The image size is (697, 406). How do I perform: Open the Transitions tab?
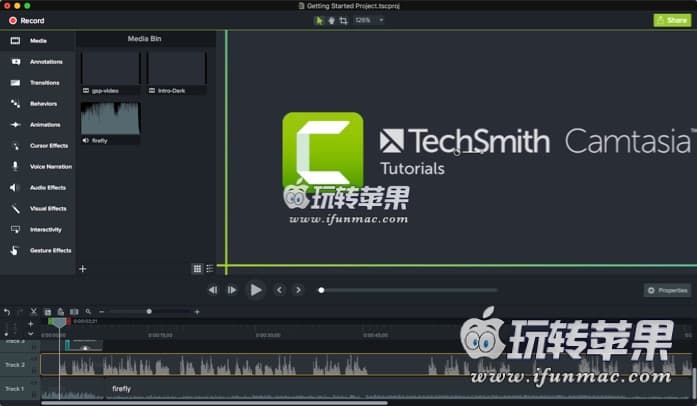click(x=37, y=83)
